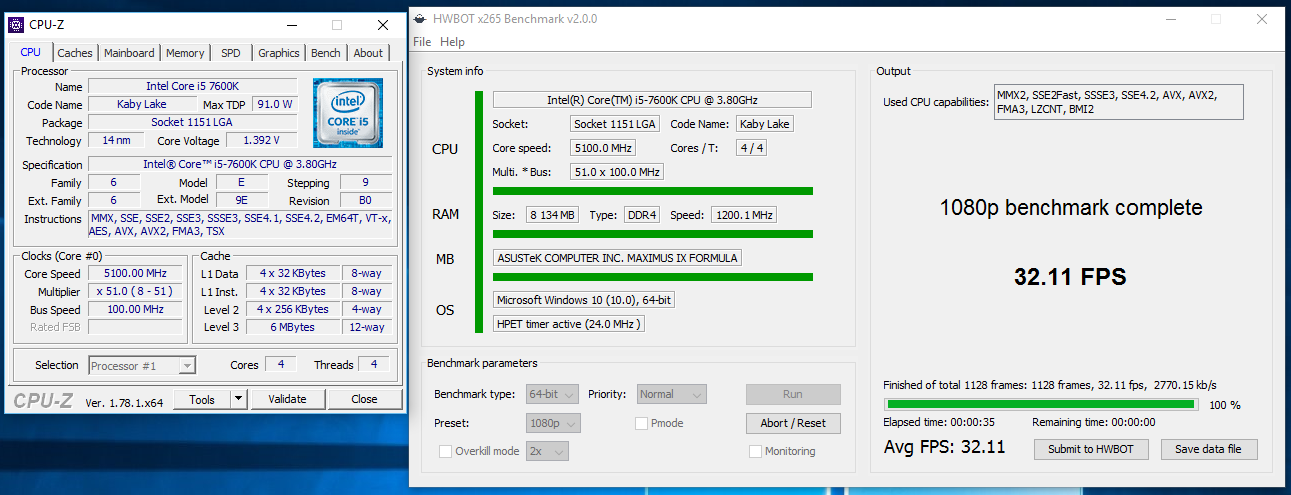
Task: Open the File menu in HWBOT x265
Action: 422,42
